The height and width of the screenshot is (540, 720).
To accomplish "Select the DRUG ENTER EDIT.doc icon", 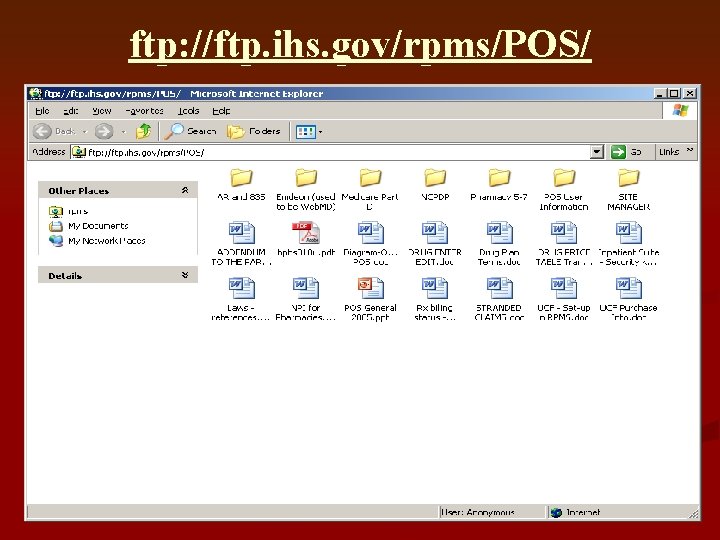I will [435, 233].
